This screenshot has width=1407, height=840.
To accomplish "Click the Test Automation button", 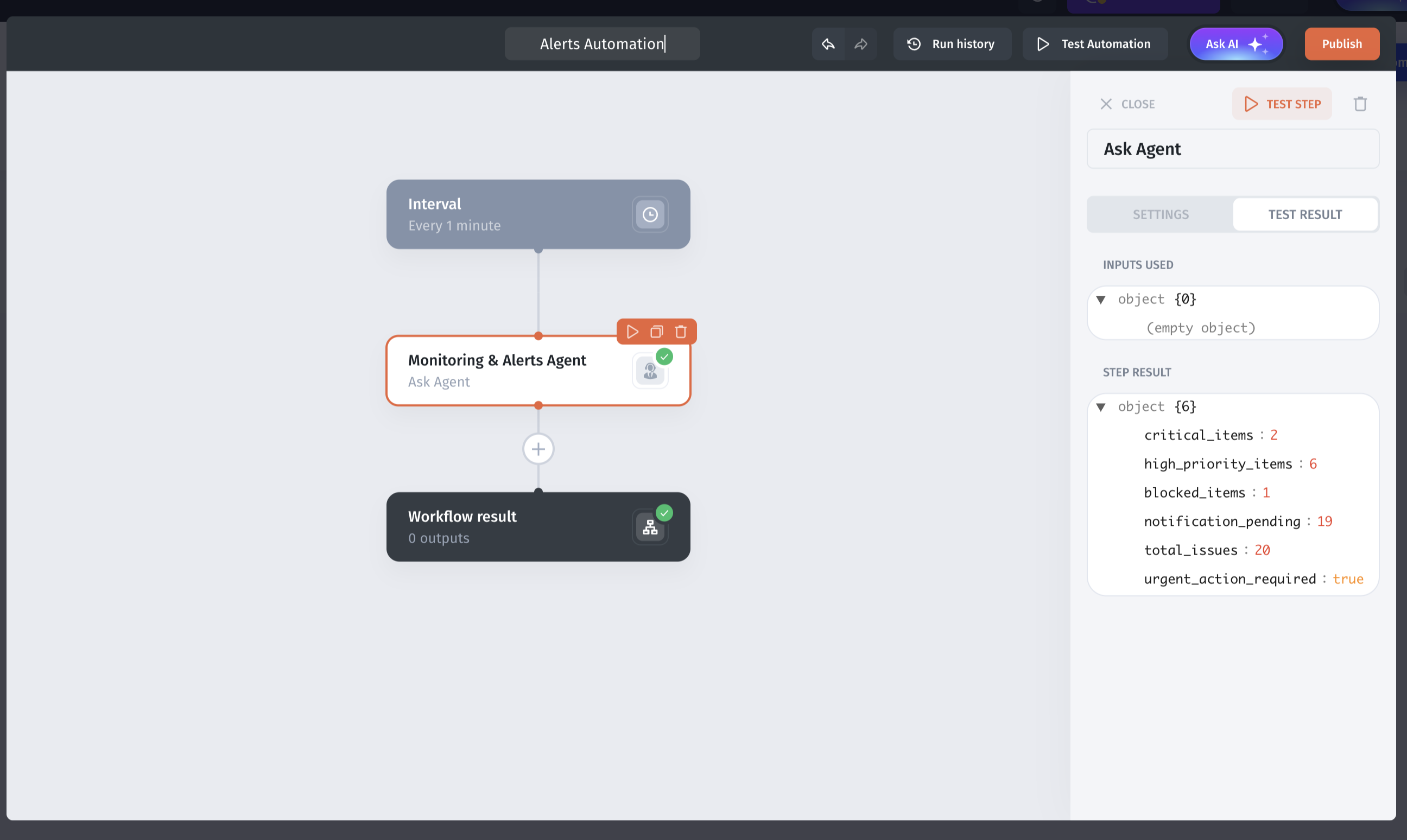I will point(1094,44).
